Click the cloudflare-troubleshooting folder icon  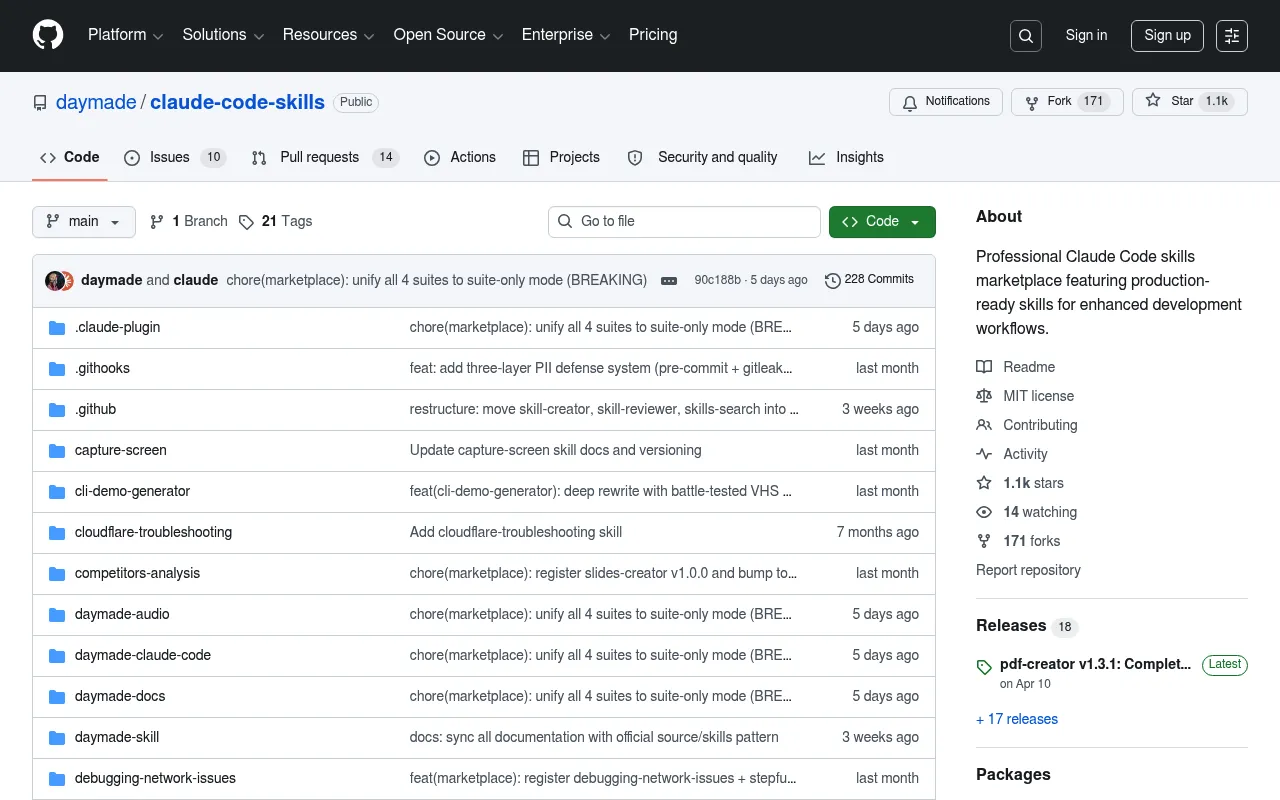pyautogui.click(x=57, y=533)
